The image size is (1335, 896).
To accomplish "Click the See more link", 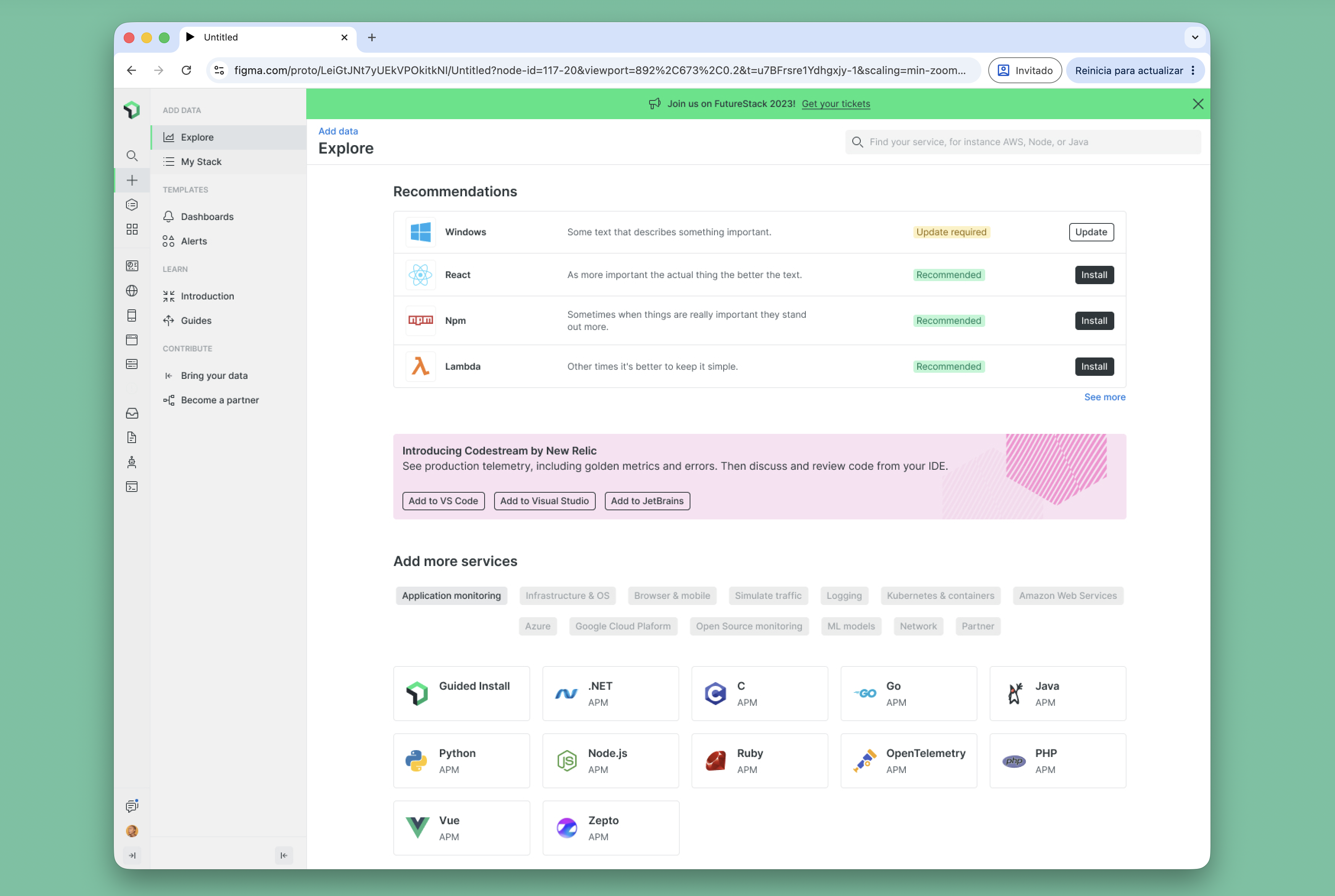I will [x=1105, y=397].
